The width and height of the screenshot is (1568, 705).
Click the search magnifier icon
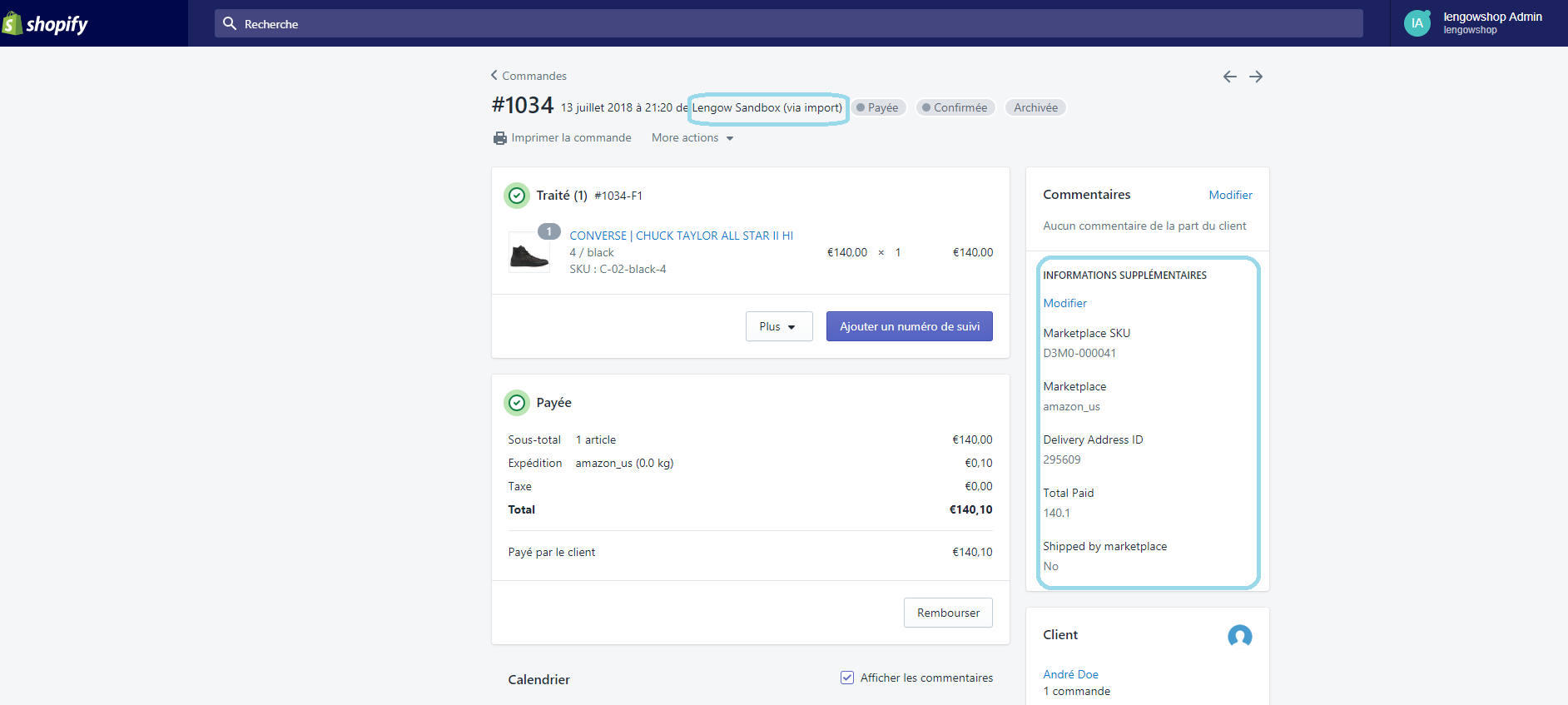230,23
